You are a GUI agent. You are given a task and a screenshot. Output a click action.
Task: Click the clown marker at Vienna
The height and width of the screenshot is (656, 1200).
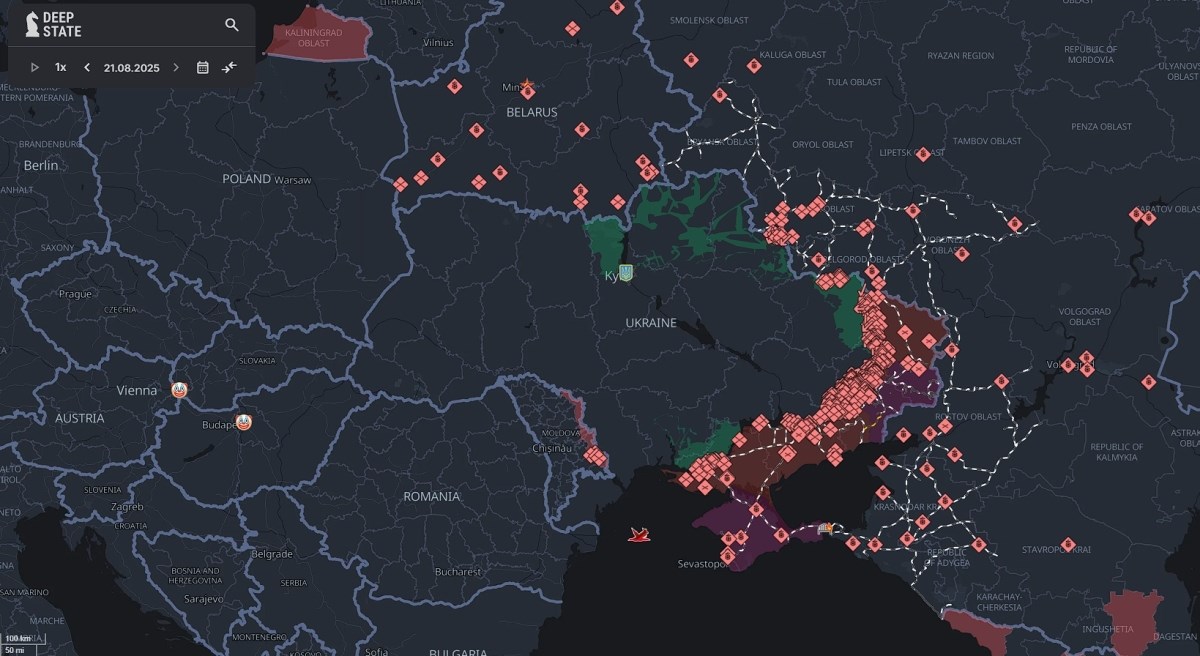[x=178, y=390]
